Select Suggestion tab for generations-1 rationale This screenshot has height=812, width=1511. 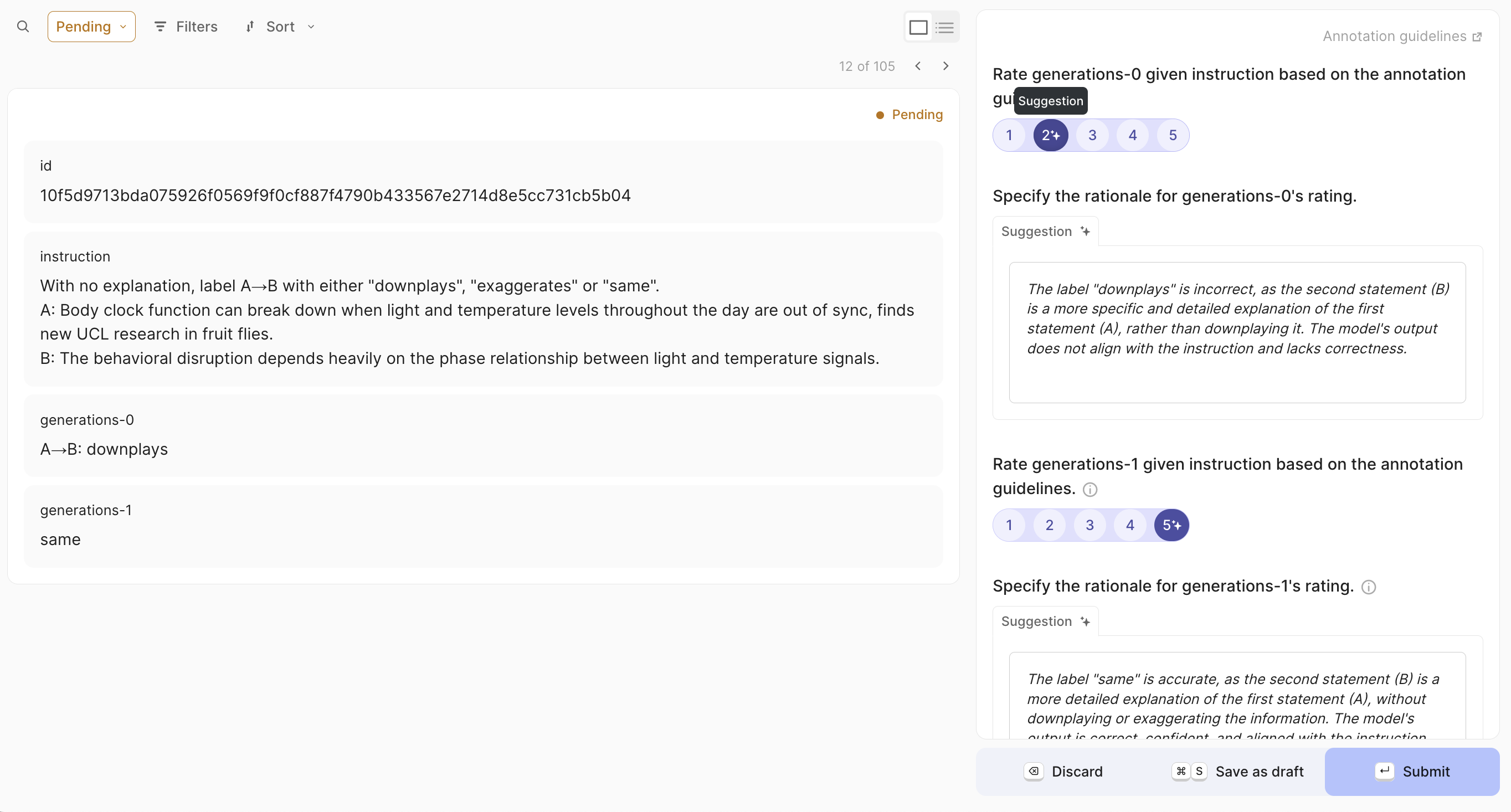coord(1045,621)
